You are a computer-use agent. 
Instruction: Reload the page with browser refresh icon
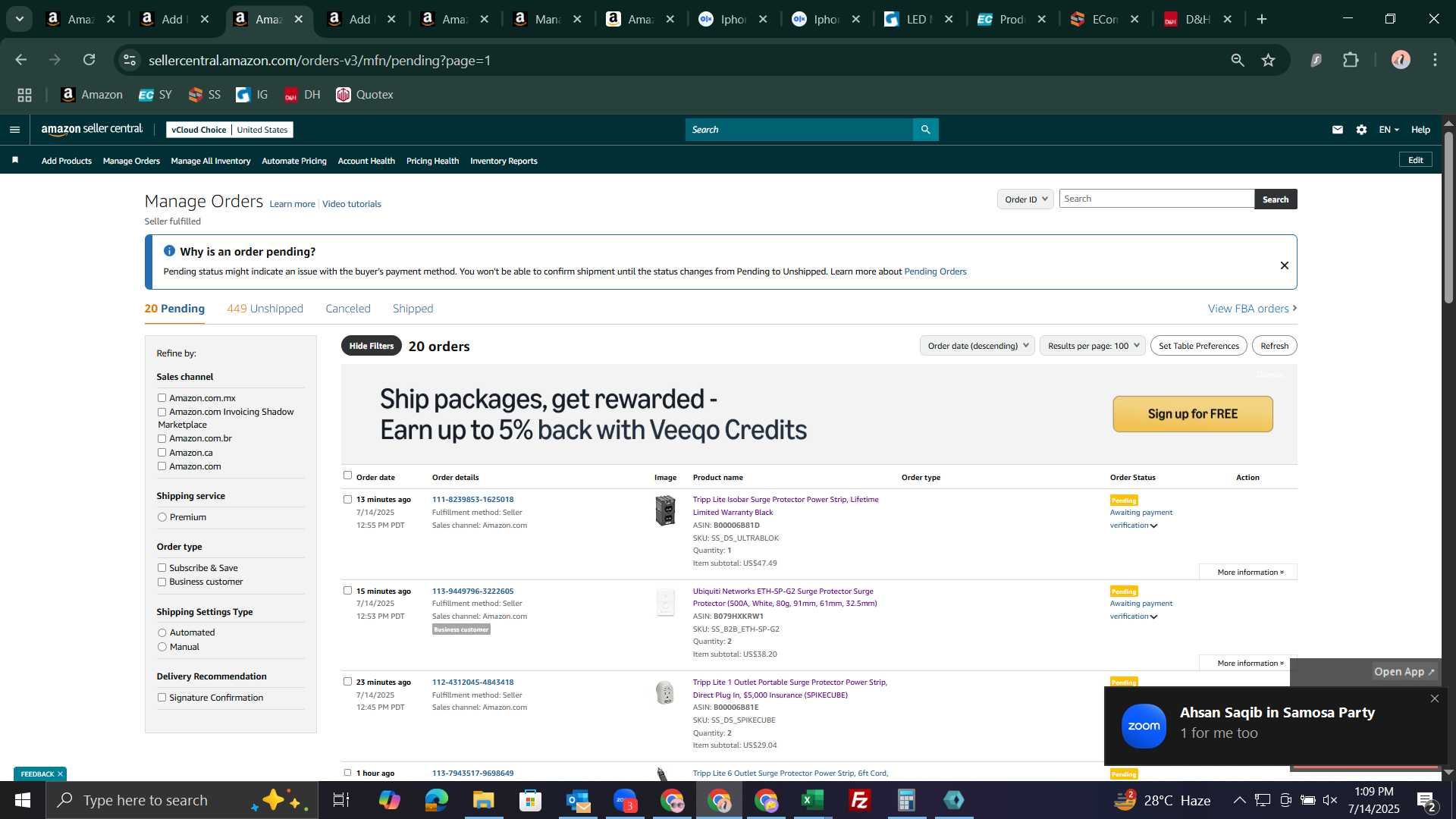(89, 60)
